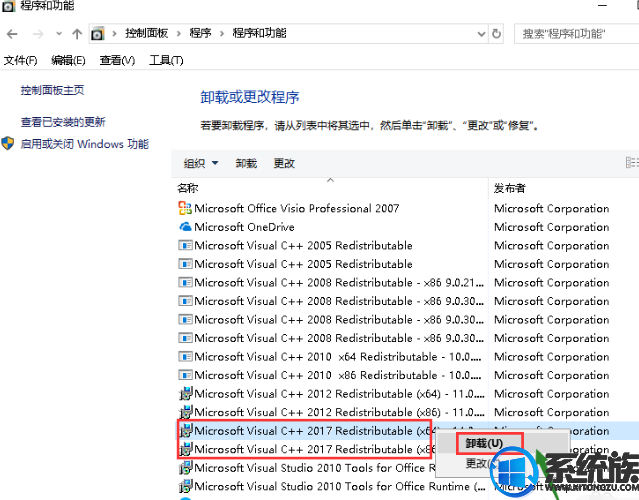Refresh the Programs and Features list
This screenshot has width=639, height=500.
click(496, 34)
